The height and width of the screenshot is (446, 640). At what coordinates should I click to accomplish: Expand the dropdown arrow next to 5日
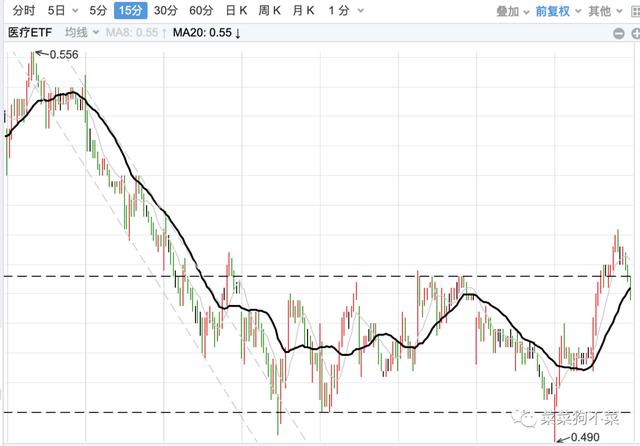pyautogui.click(x=75, y=11)
